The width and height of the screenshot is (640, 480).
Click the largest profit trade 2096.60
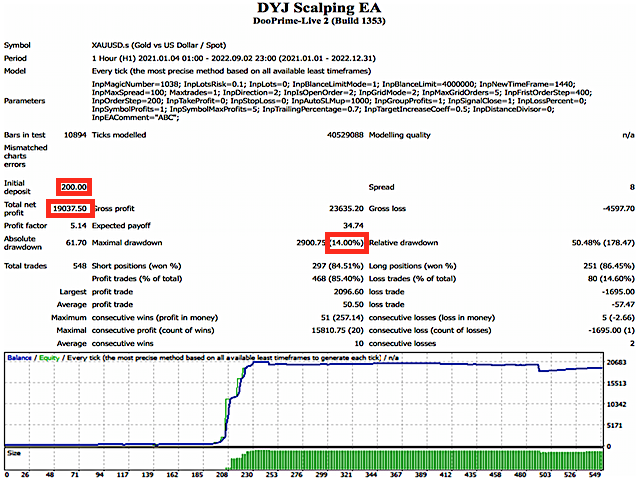[348, 292]
